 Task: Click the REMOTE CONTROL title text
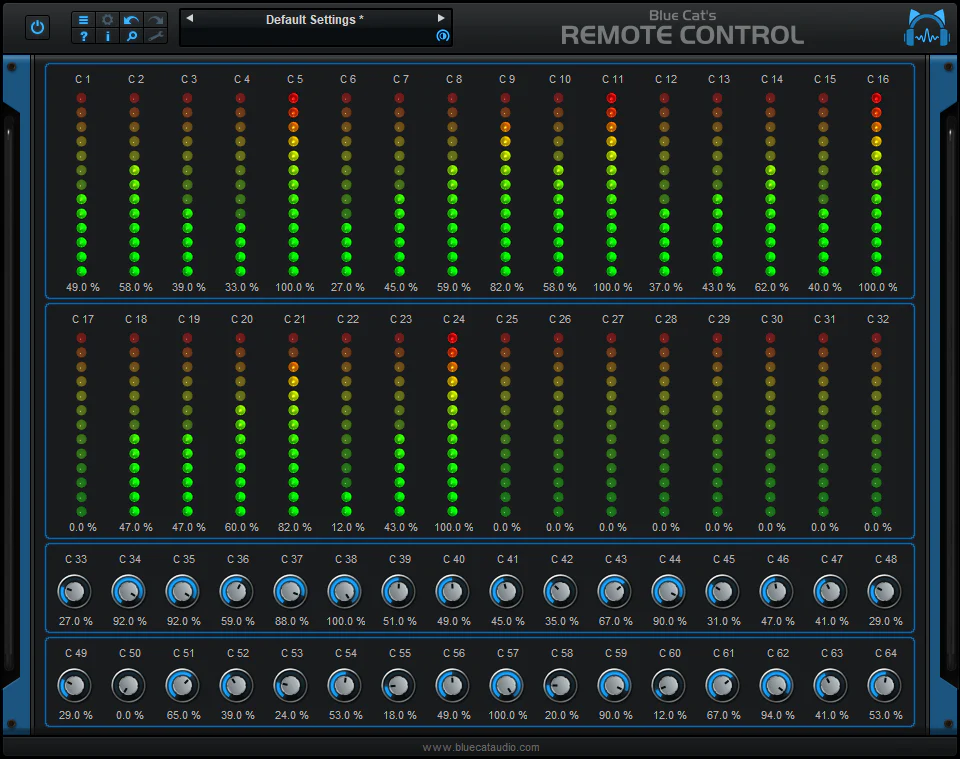pyautogui.click(x=683, y=36)
